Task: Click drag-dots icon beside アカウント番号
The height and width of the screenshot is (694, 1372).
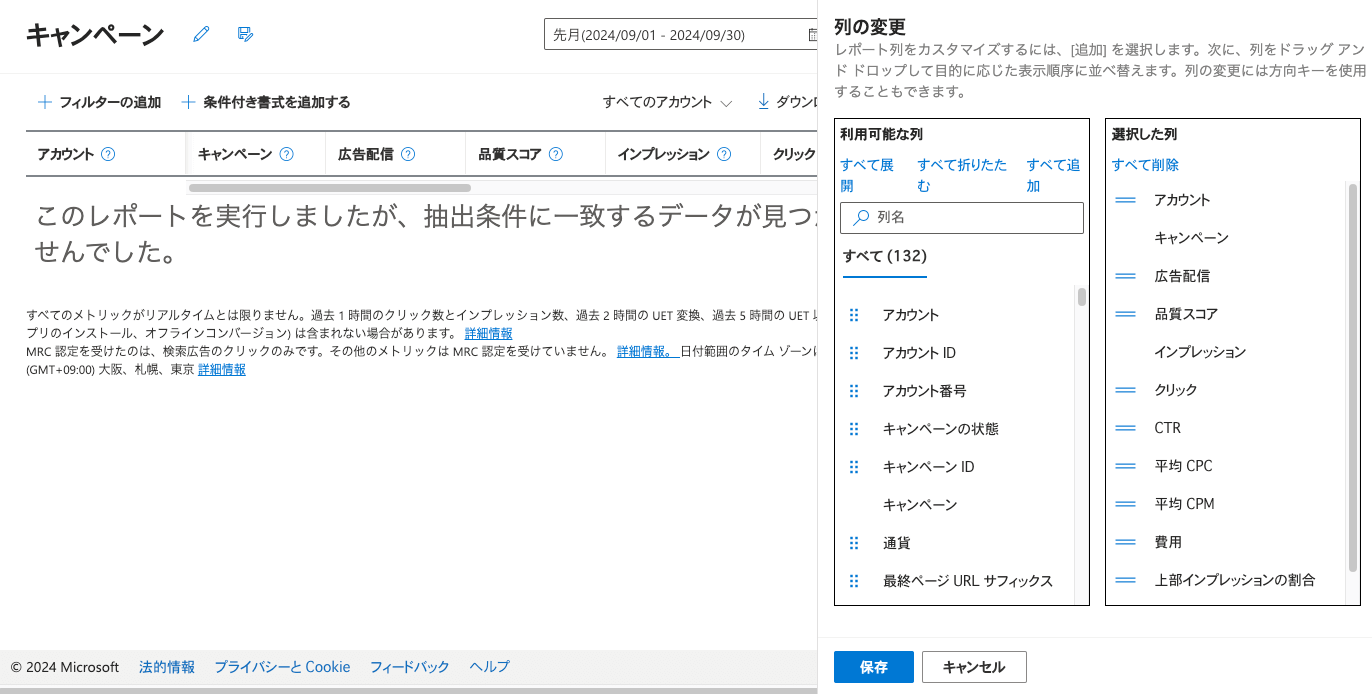Action: 854,391
